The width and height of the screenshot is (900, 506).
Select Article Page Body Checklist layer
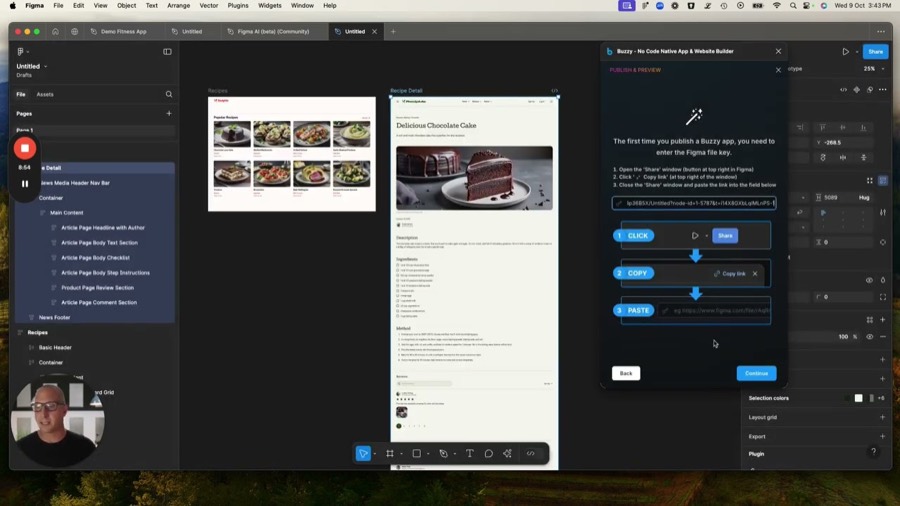tap(95, 258)
